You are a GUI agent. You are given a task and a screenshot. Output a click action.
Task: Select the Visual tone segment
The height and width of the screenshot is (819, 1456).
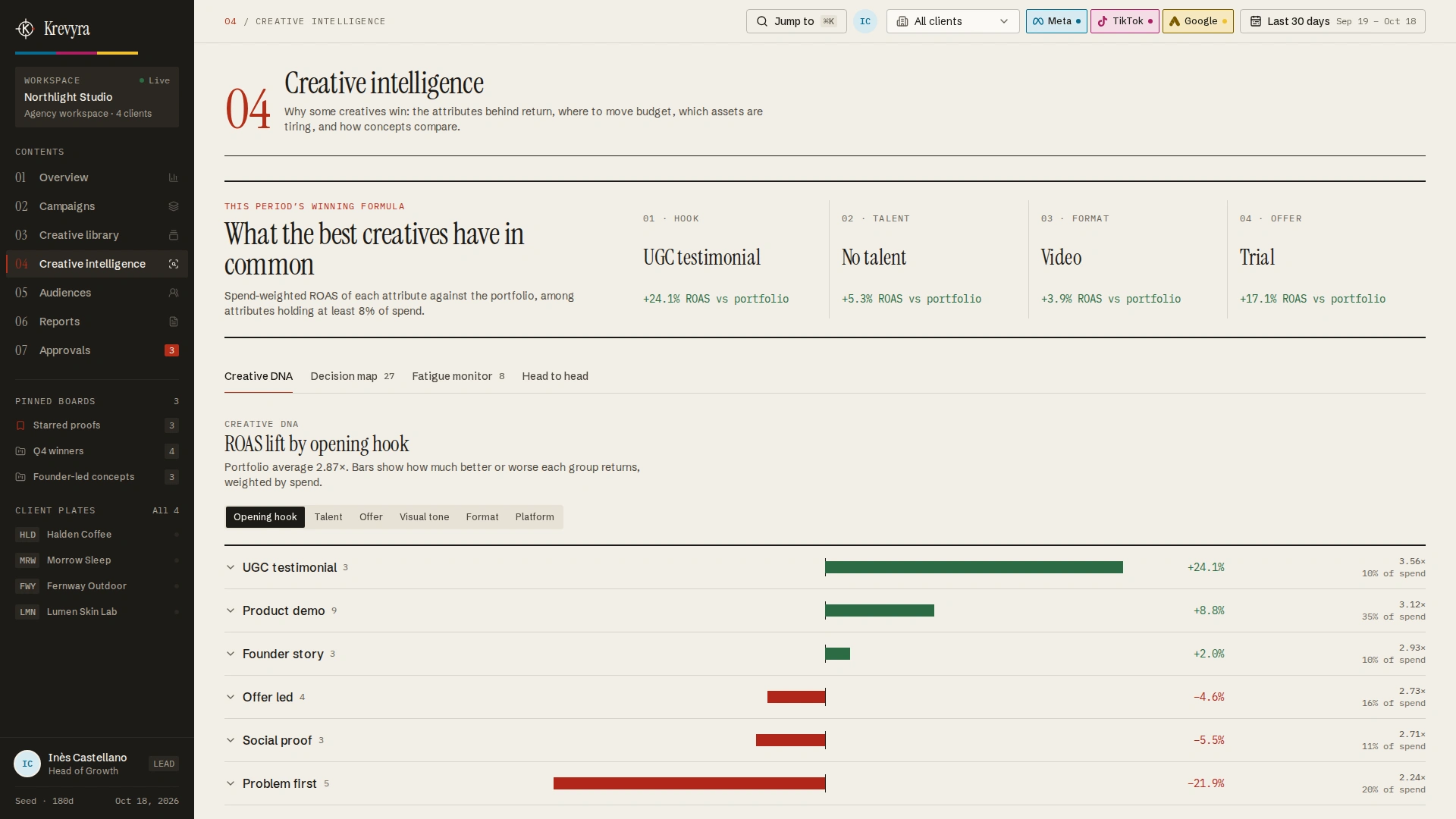click(425, 517)
